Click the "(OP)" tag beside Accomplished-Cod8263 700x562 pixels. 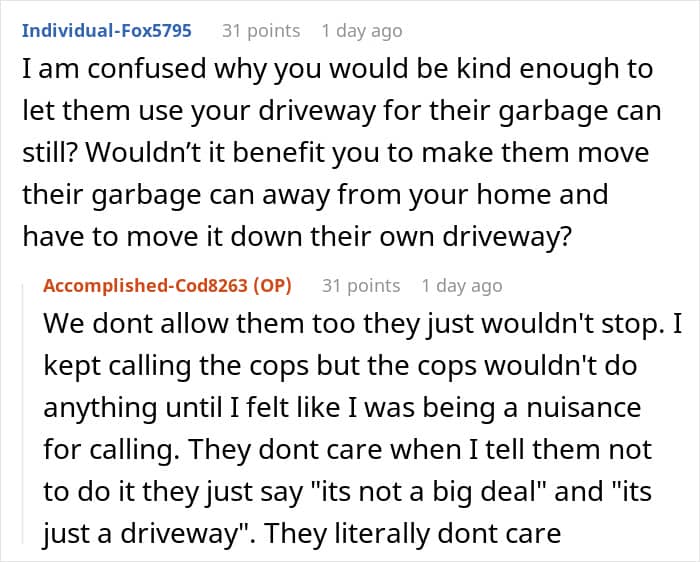(273, 286)
